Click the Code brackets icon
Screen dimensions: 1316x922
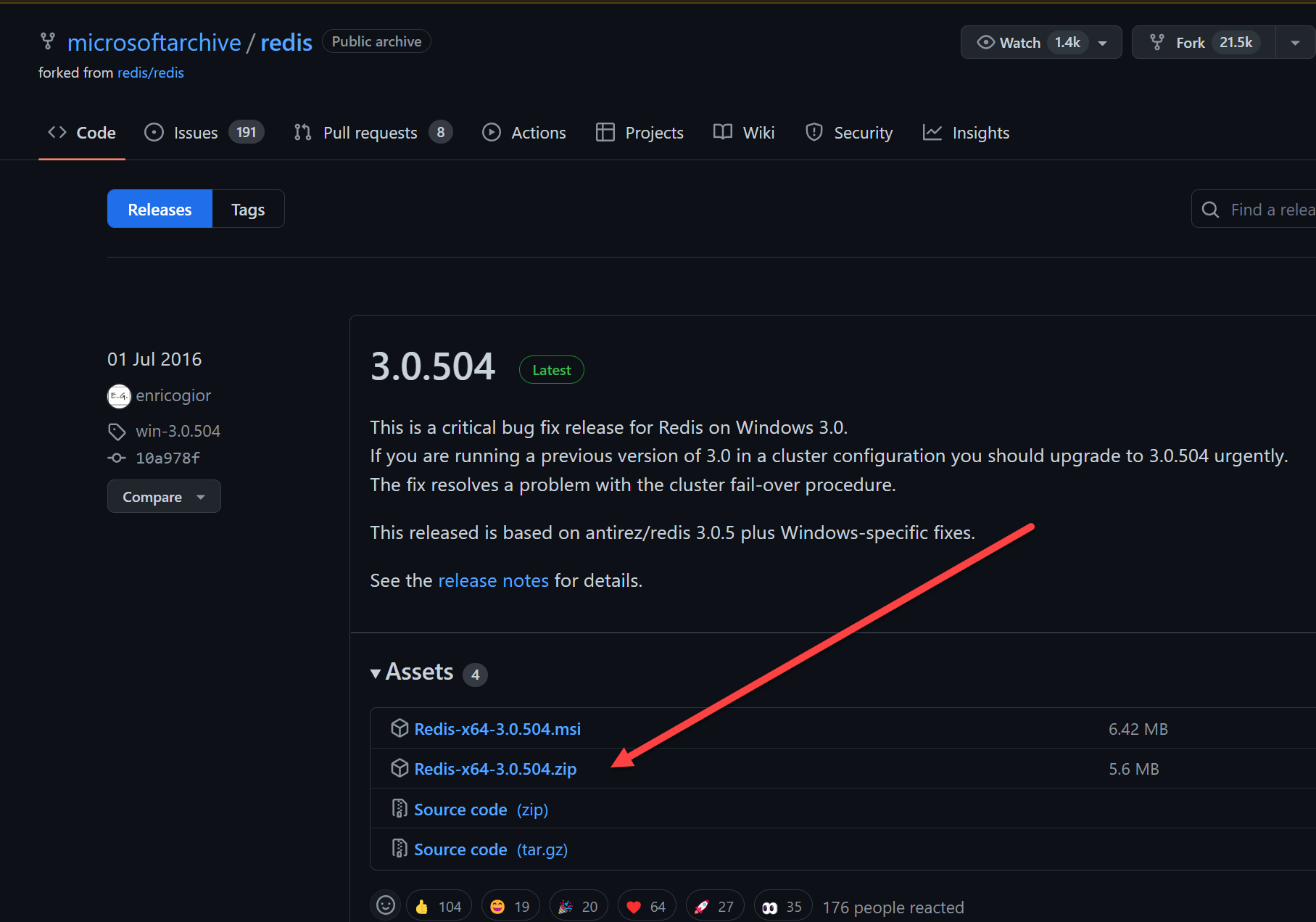point(57,132)
